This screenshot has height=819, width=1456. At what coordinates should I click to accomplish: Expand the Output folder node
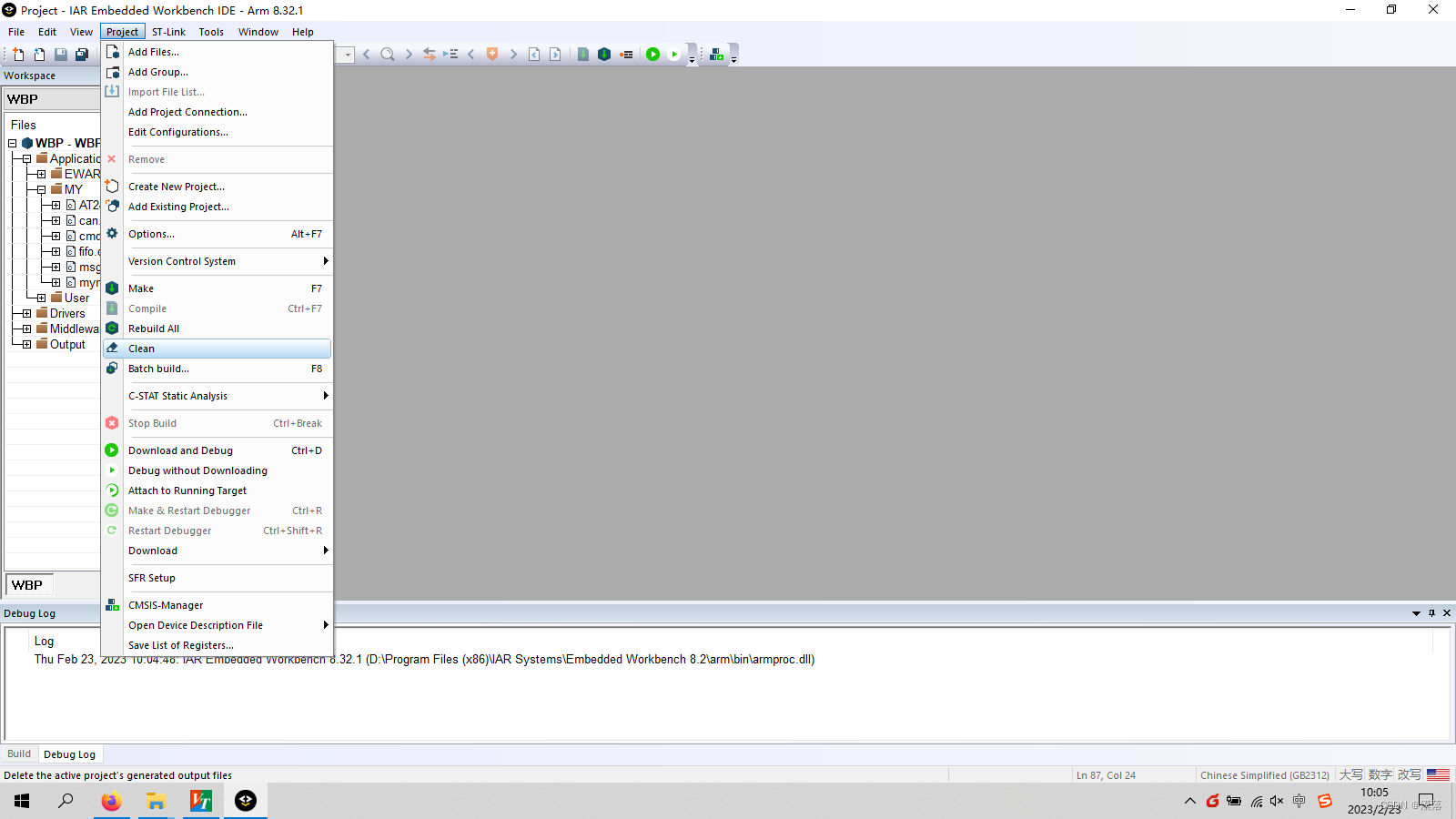pyautogui.click(x=26, y=344)
